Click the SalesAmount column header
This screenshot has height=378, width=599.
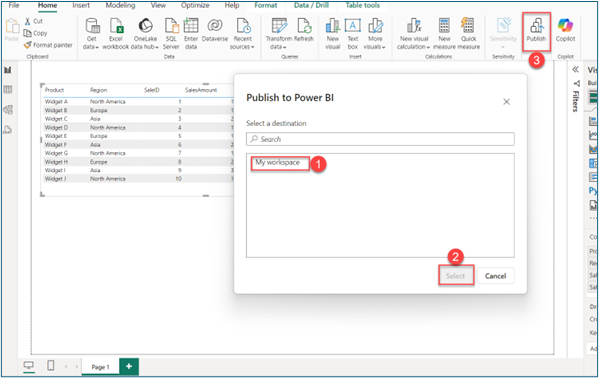(201, 90)
